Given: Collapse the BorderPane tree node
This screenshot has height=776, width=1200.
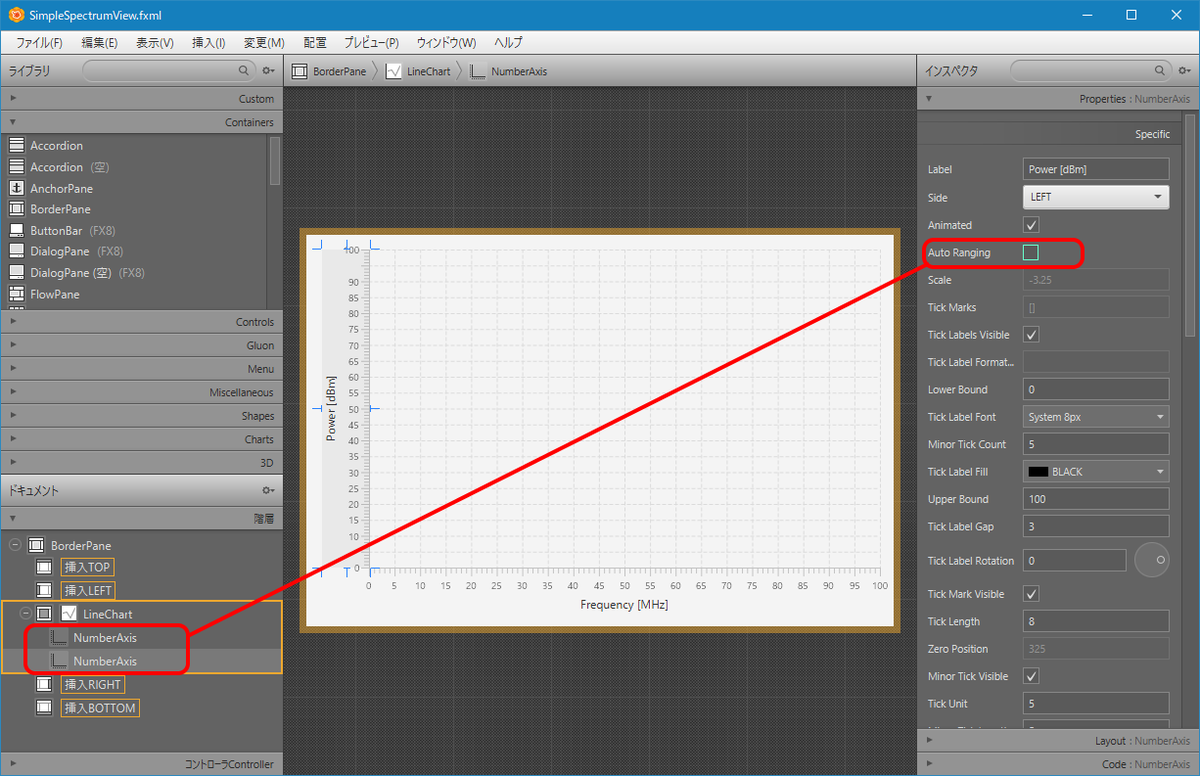Looking at the screenshot, I should tap(14, 546).
